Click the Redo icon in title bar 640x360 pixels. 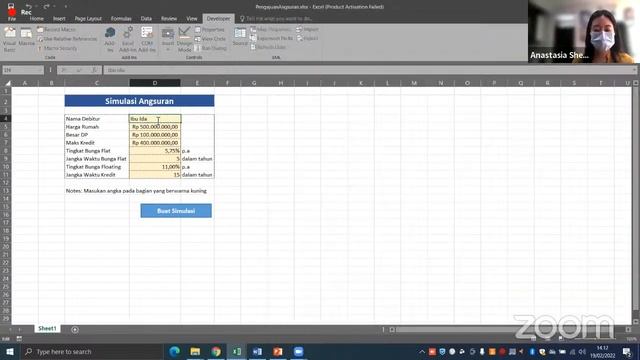[46, 6]
